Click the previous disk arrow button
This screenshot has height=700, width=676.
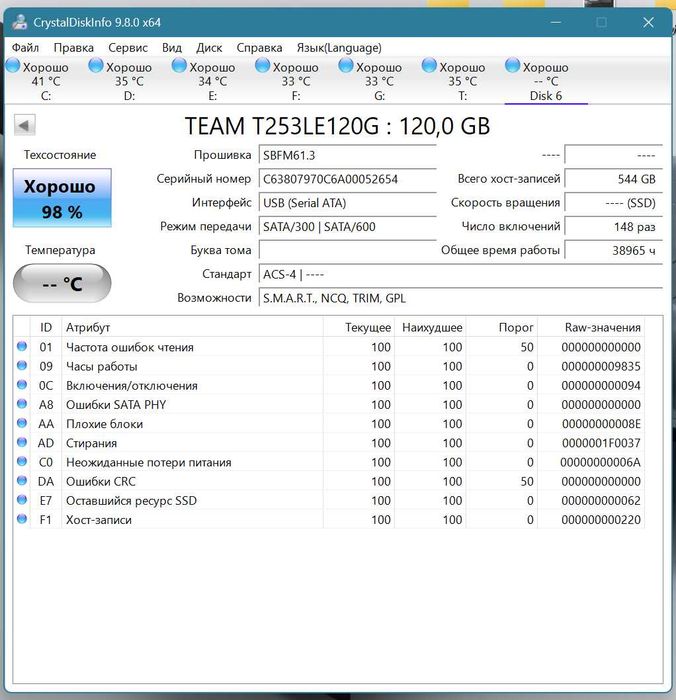[x=25, y=125]
